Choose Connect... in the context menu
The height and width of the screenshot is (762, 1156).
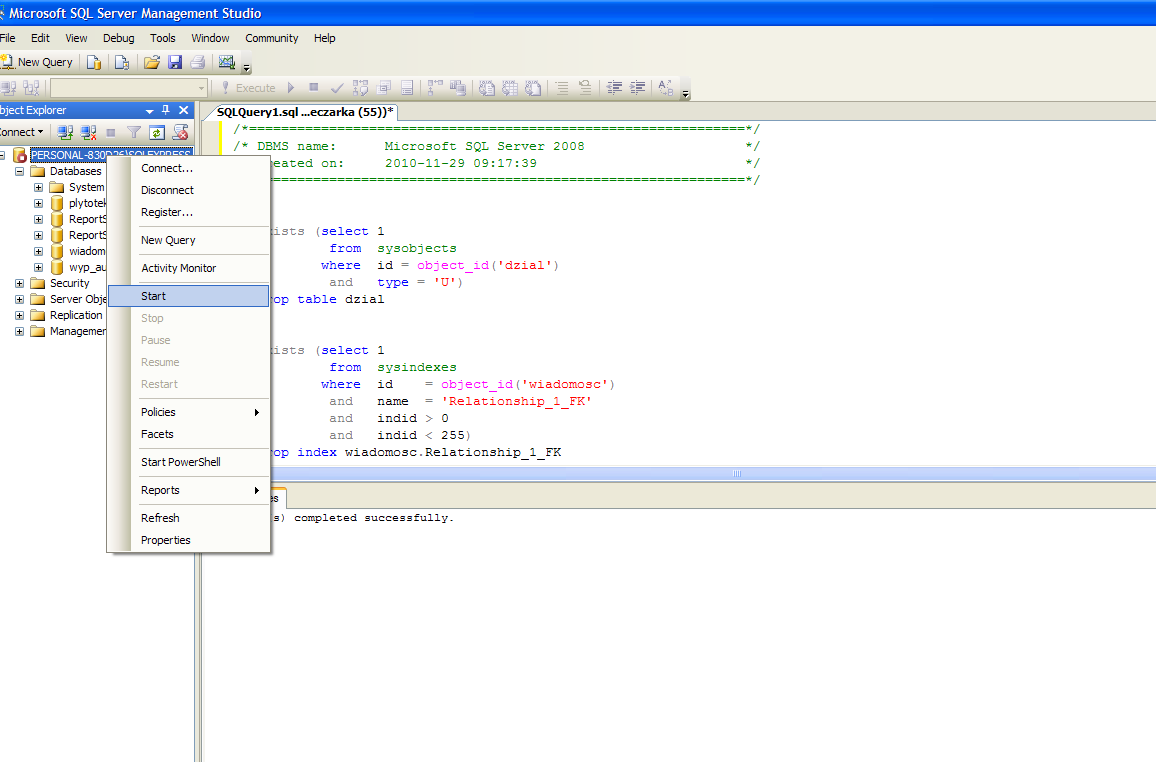point(189,168)
